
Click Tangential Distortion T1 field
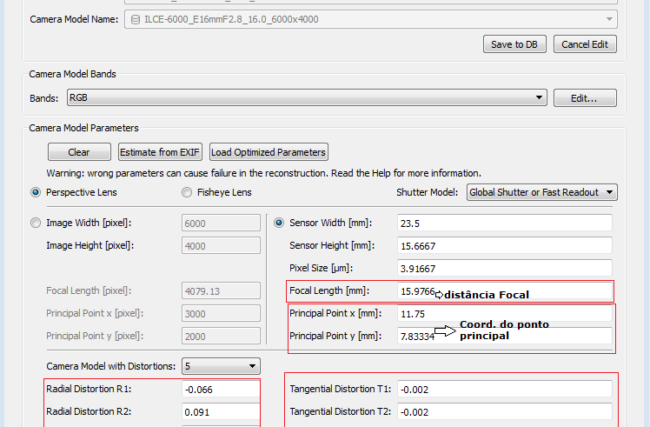tap(504, 389)
